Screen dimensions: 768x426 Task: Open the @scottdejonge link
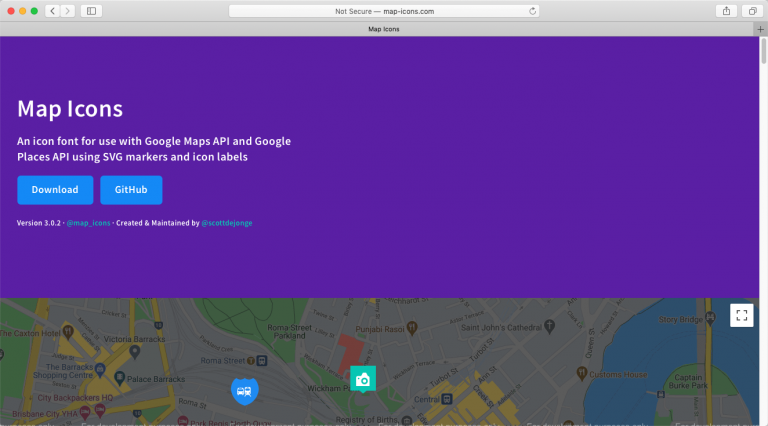[227, 223]
